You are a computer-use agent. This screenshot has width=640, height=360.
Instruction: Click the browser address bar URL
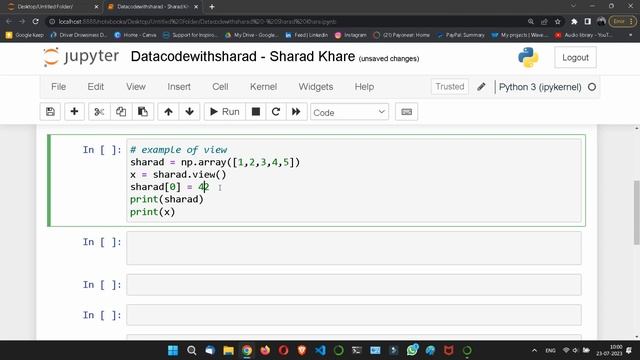(x=198, y=22)
